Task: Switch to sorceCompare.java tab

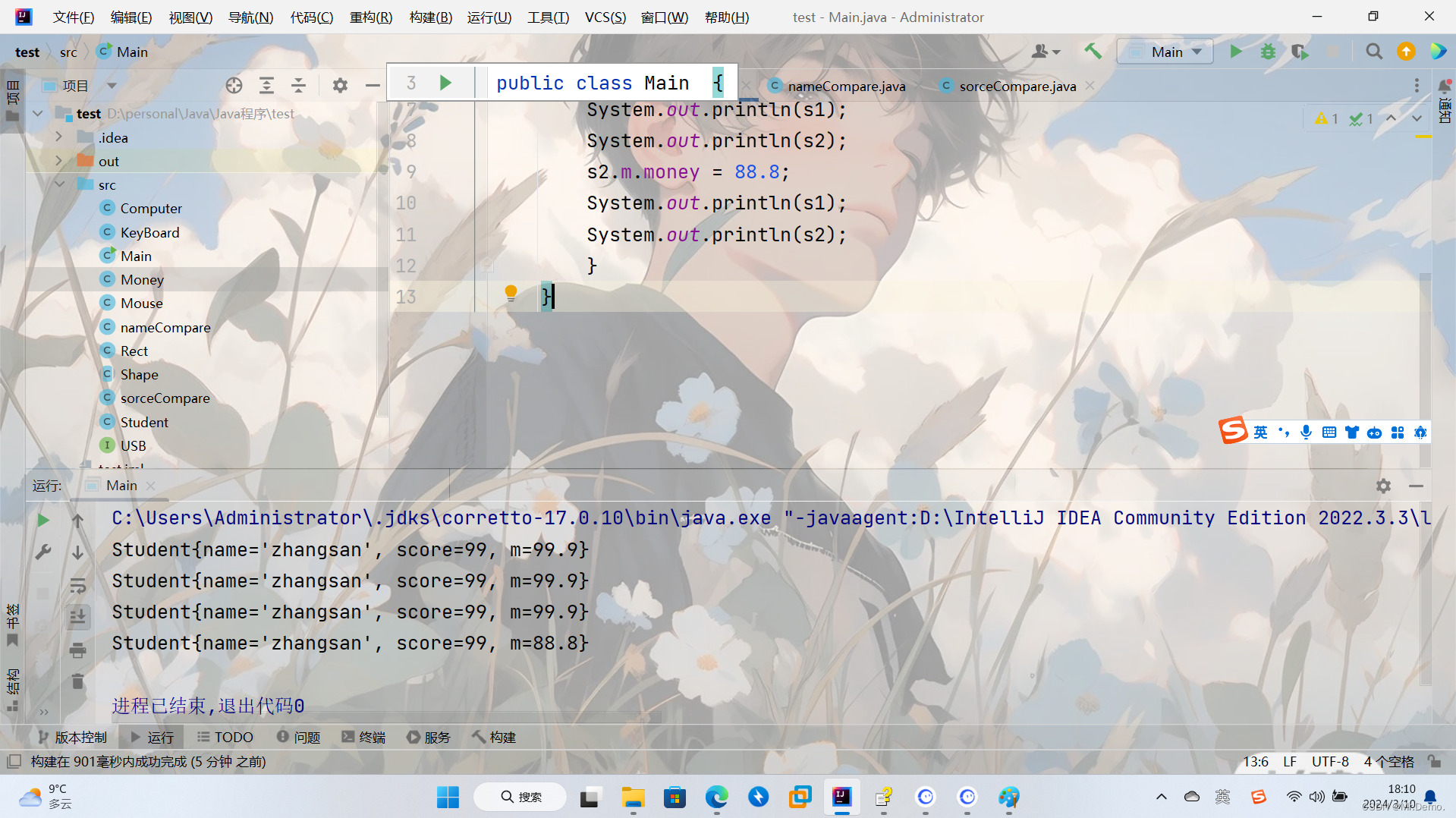Action: pos(1017,86)
